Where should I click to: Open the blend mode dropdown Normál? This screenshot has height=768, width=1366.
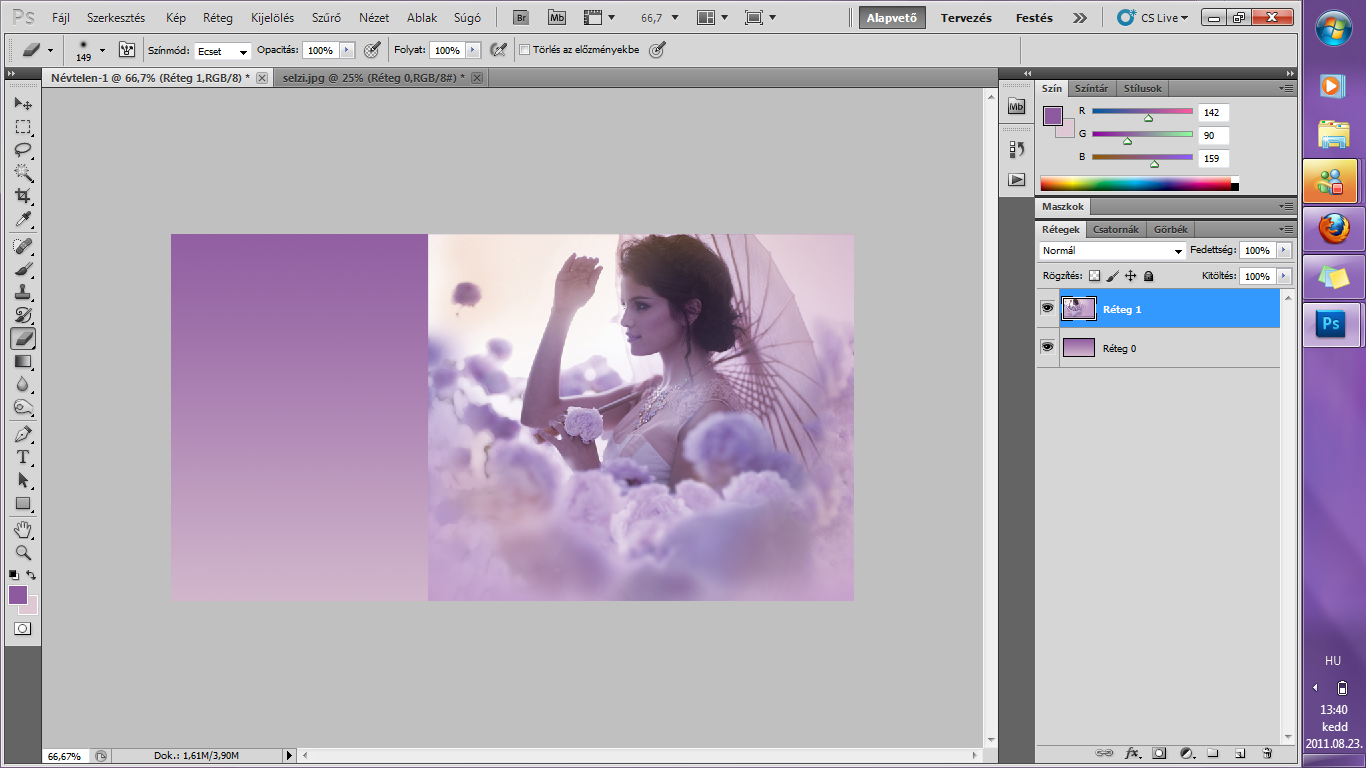1112,251
